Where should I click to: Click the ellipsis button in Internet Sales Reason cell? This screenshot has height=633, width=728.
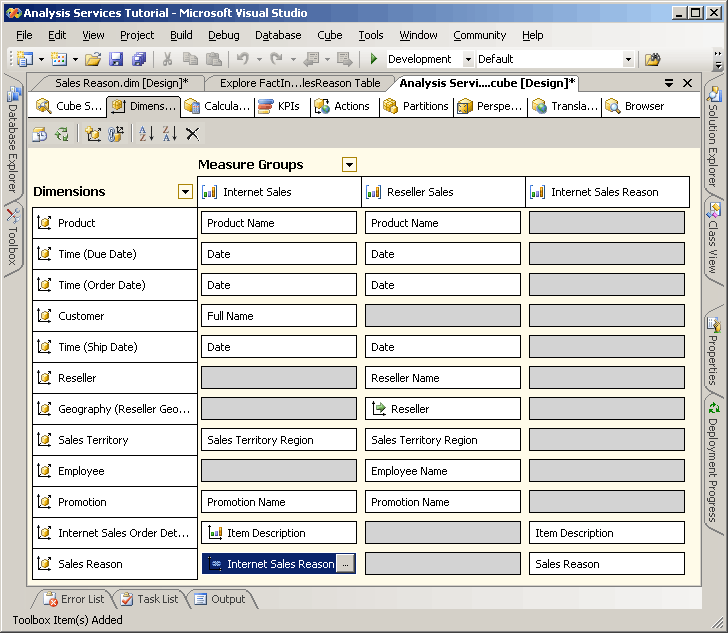[x=345, y=564]
